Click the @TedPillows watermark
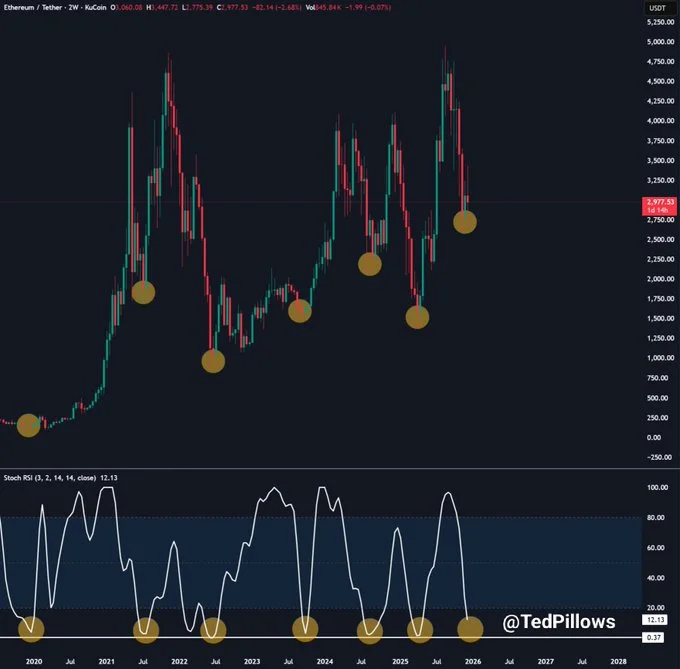The width and height of the screenshot is (680, 669). tap(559, 622)
